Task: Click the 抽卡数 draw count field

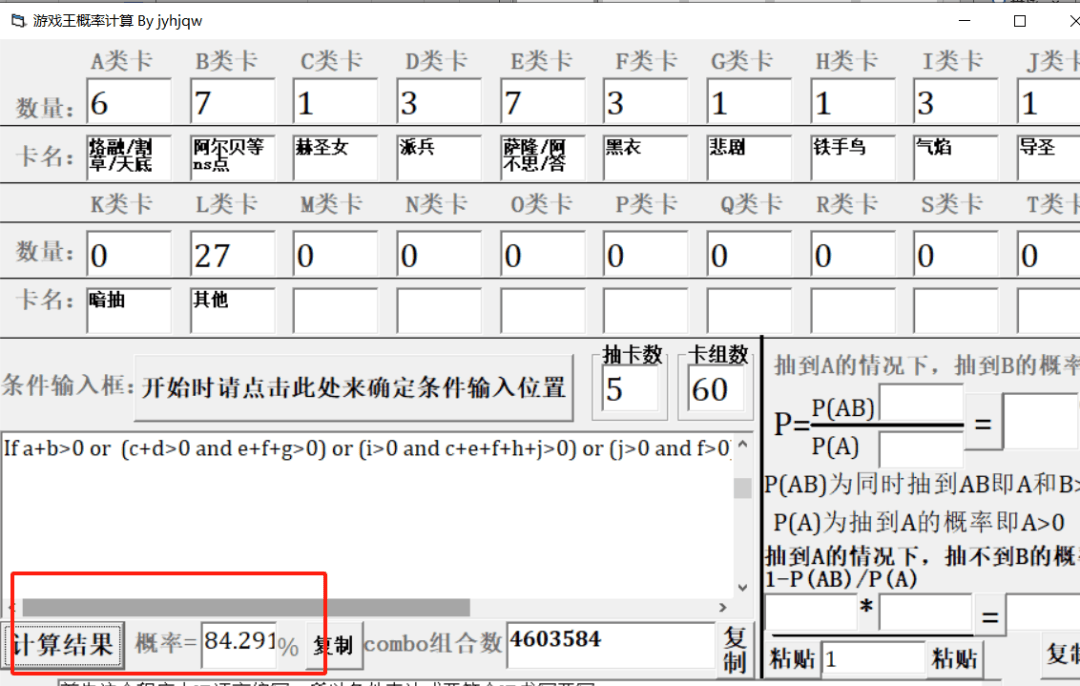Action: pyautogui.click(x=630, y=389)
